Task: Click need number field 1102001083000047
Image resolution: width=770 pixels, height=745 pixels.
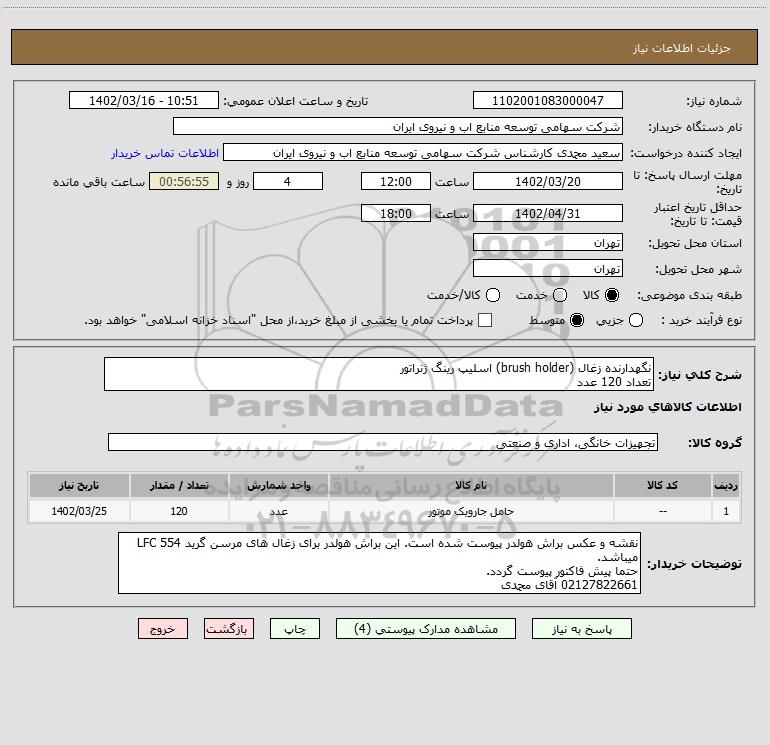Action: [x=548, y=101]
